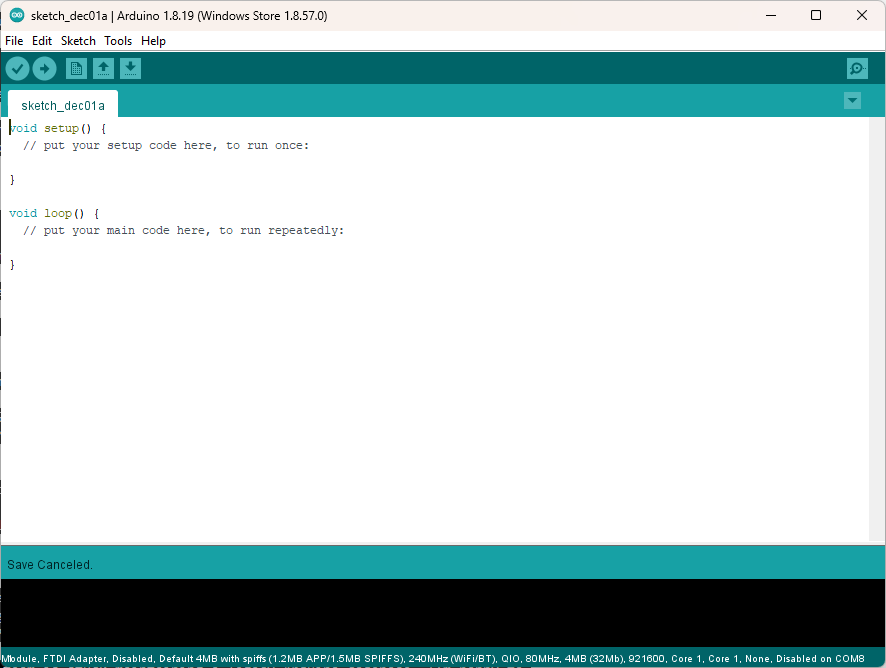Select the sketch_dec01a tab
This screenshot has width=886, height=668.
pyautogui.click(x=62, y=105)
